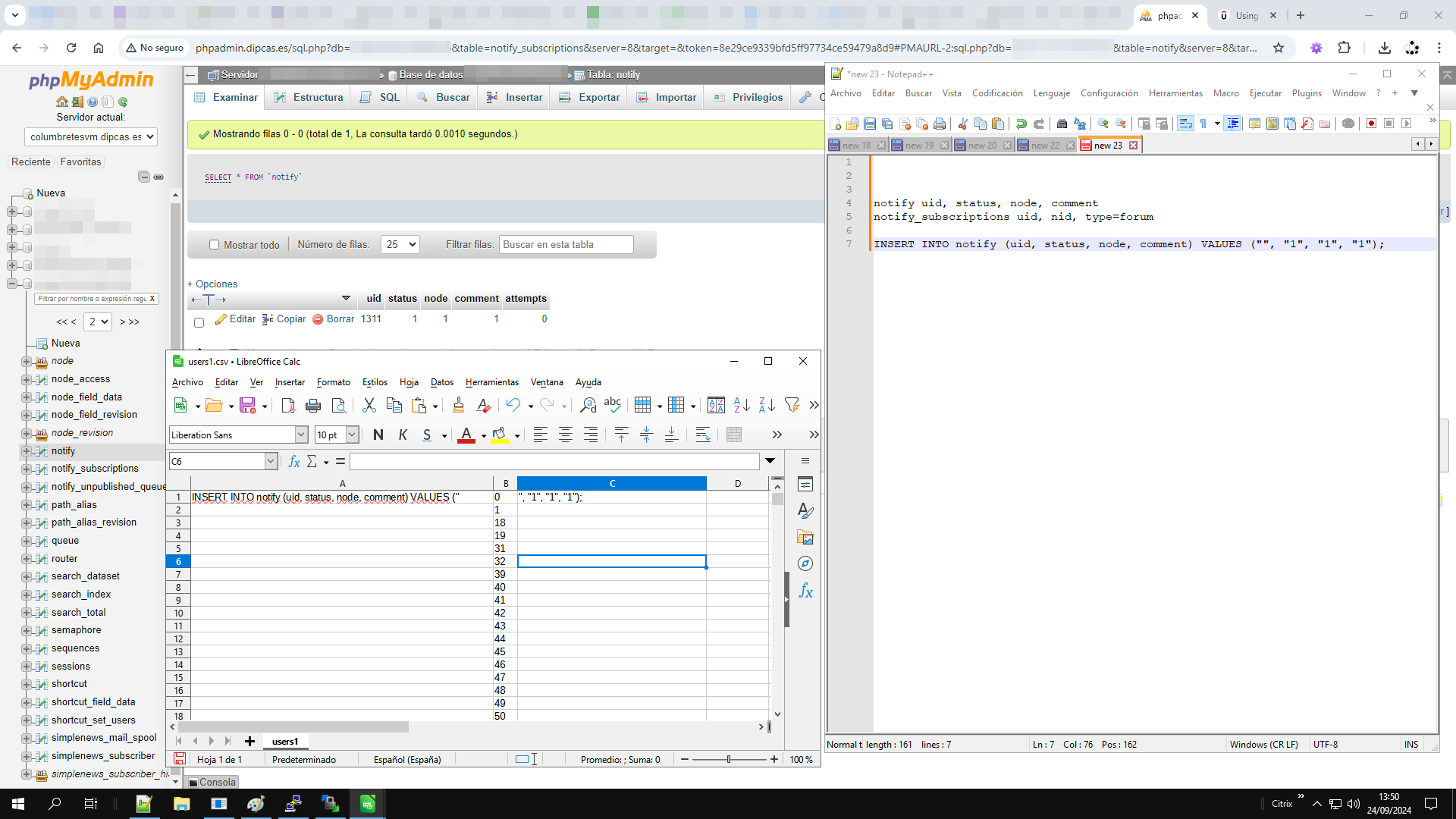1456x819 pixels.
Task: Open the font size dropdown 10 pt
Action: tap(353, 435)
